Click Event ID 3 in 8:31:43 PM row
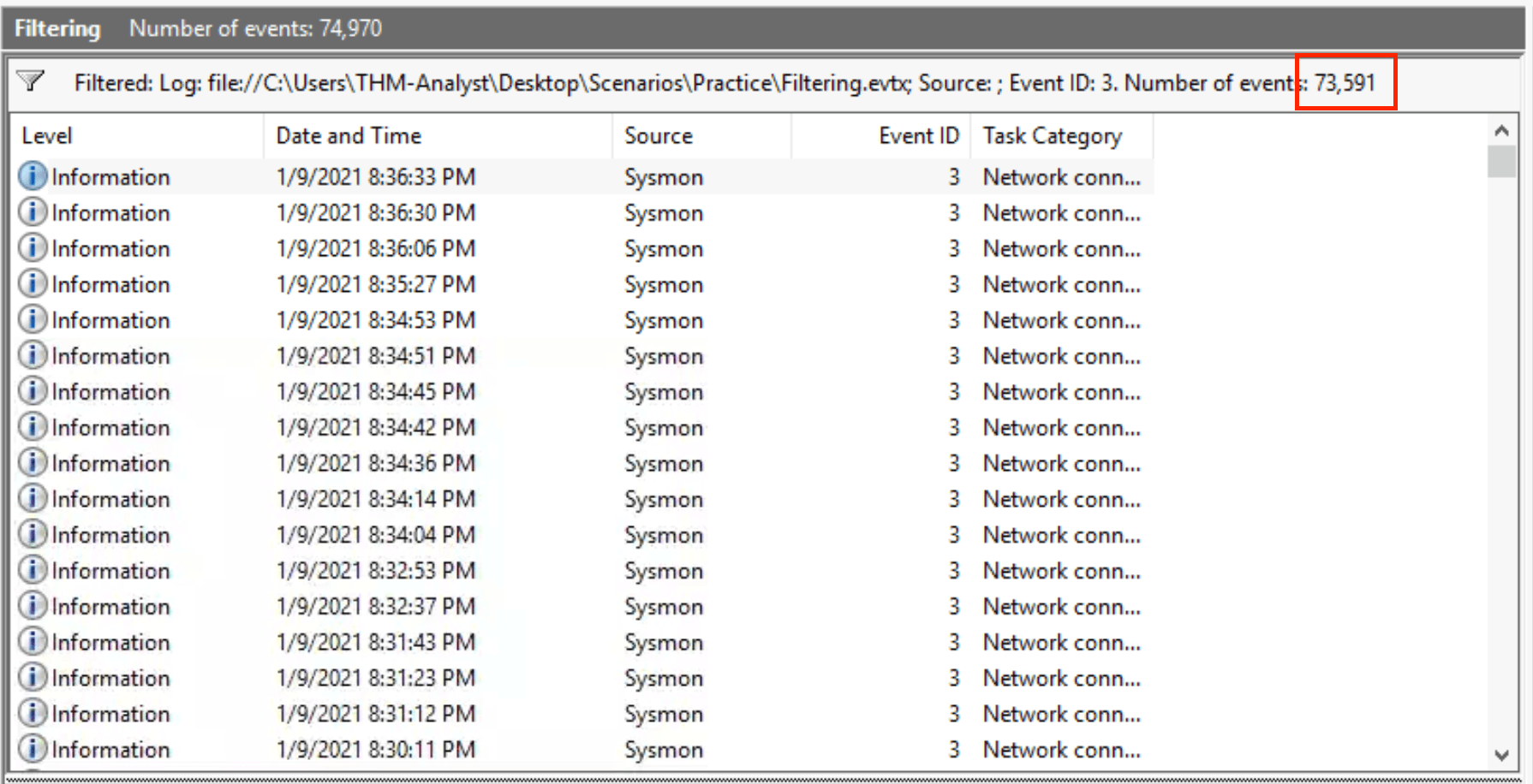 (954, 642)
